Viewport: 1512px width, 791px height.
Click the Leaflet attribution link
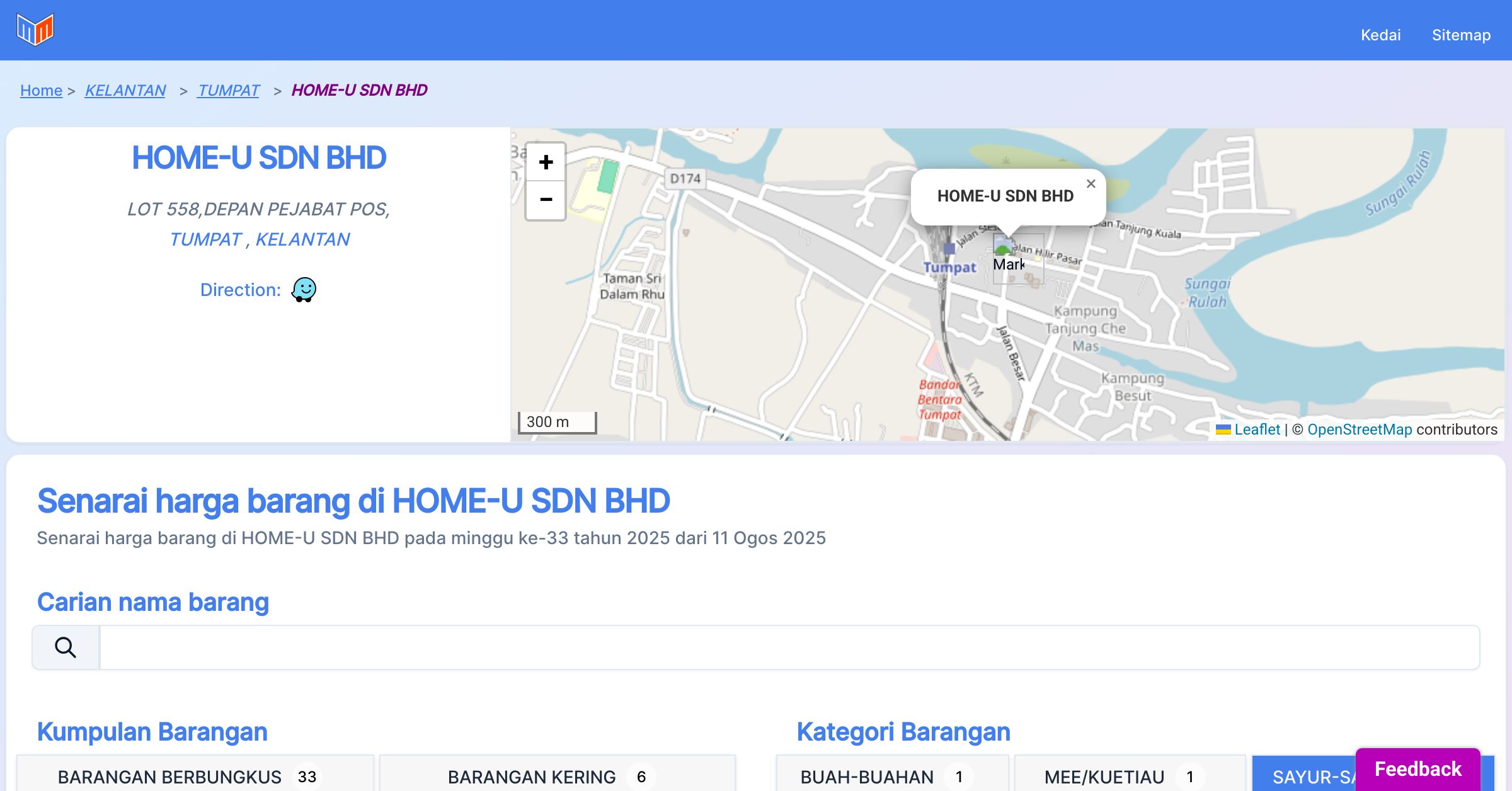(1257, 430)
